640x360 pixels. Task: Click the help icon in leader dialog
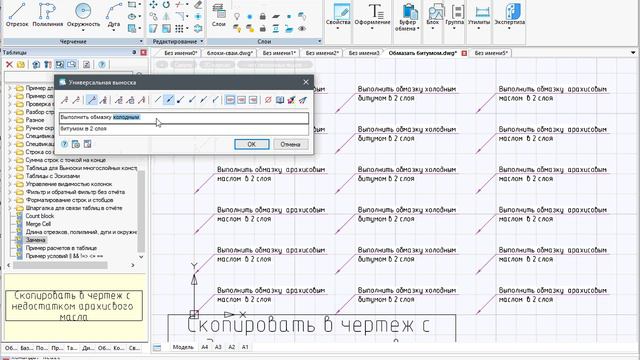pos(64,144)
